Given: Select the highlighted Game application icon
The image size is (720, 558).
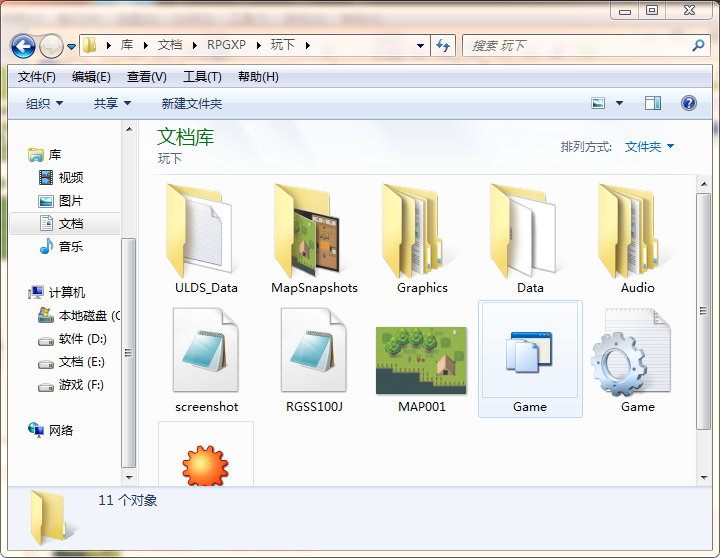Looking at the screenshot, I should 530,351.
